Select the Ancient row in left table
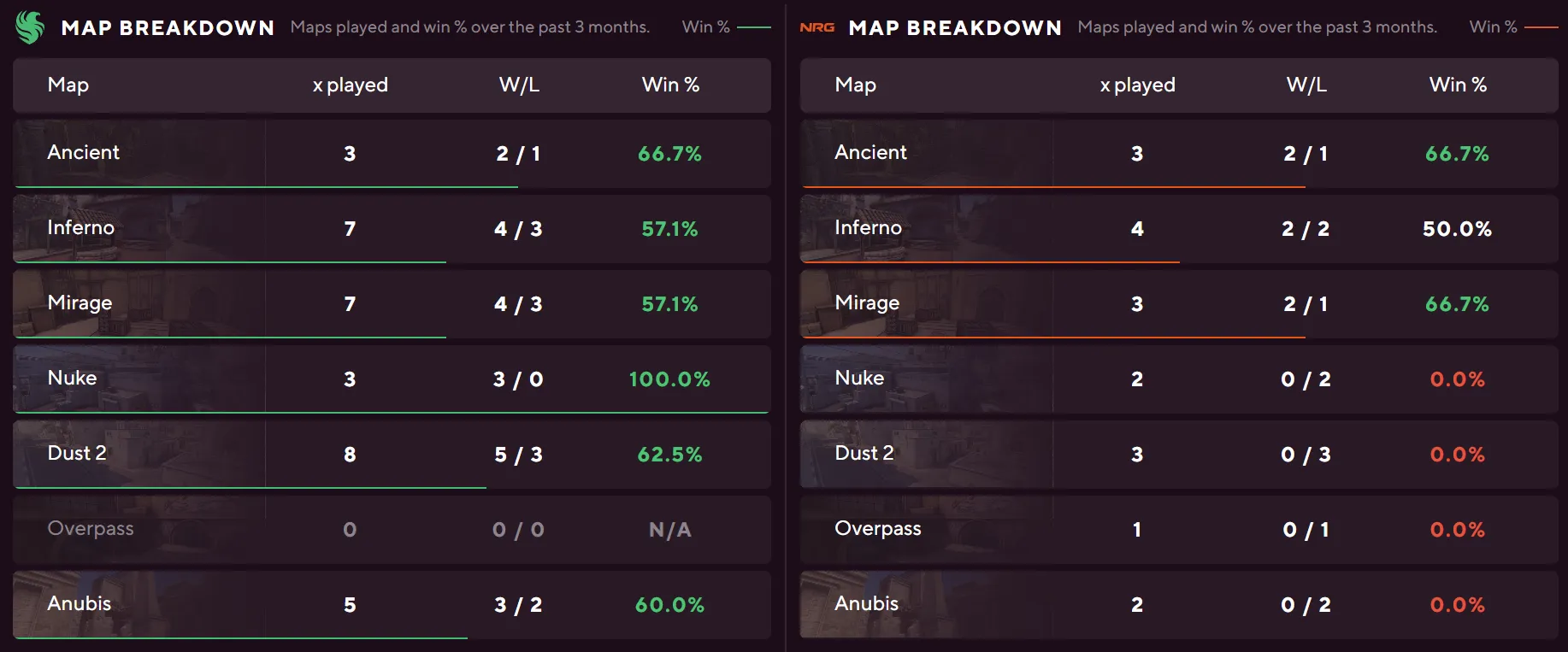The image size is (1568, 652). pos(392,154)
